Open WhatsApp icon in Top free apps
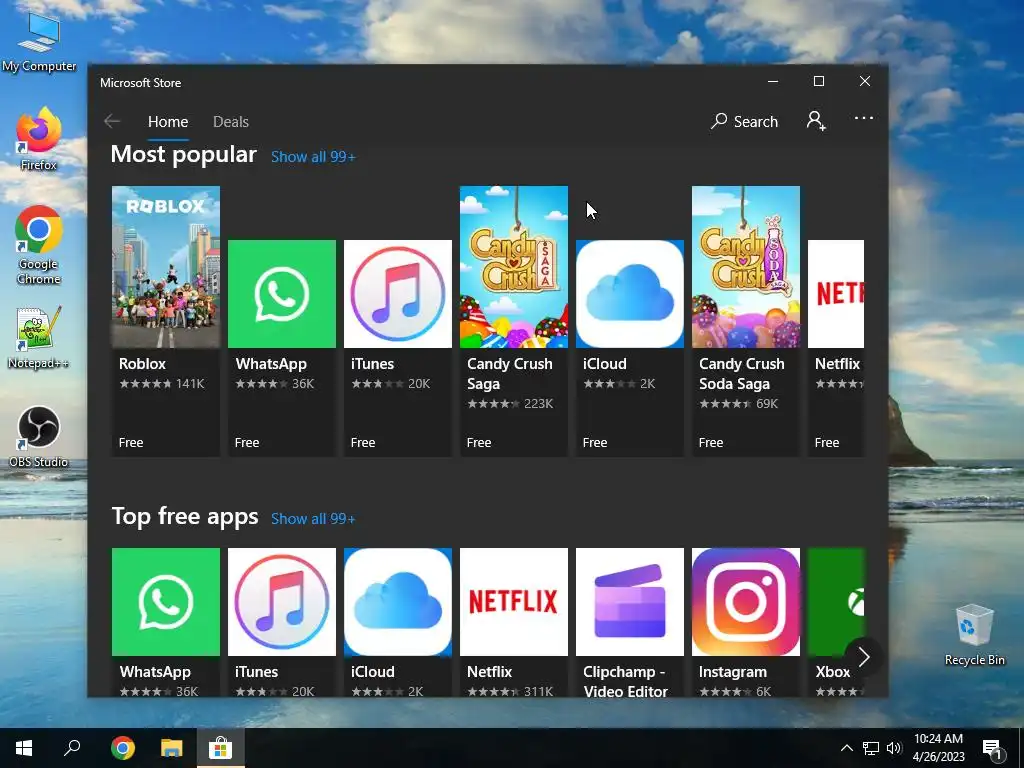Screen dimensions: 1024x768 pyautogui.click(x=166, y=601)
